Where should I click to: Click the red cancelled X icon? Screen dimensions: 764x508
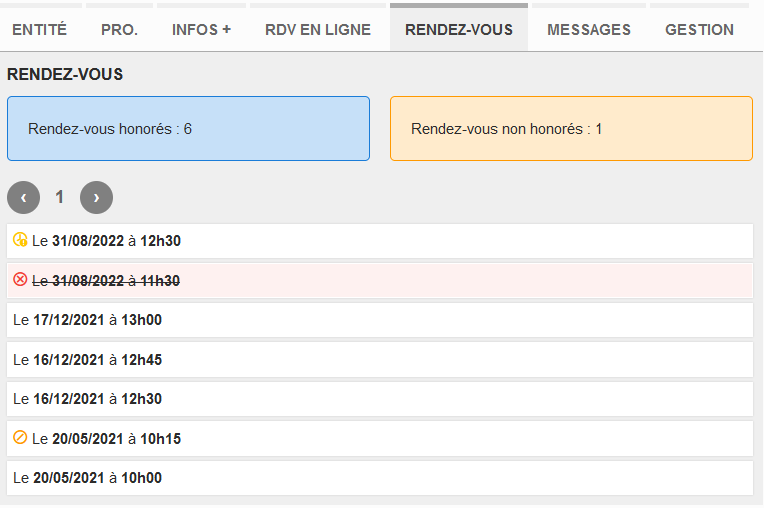(20, 280)
